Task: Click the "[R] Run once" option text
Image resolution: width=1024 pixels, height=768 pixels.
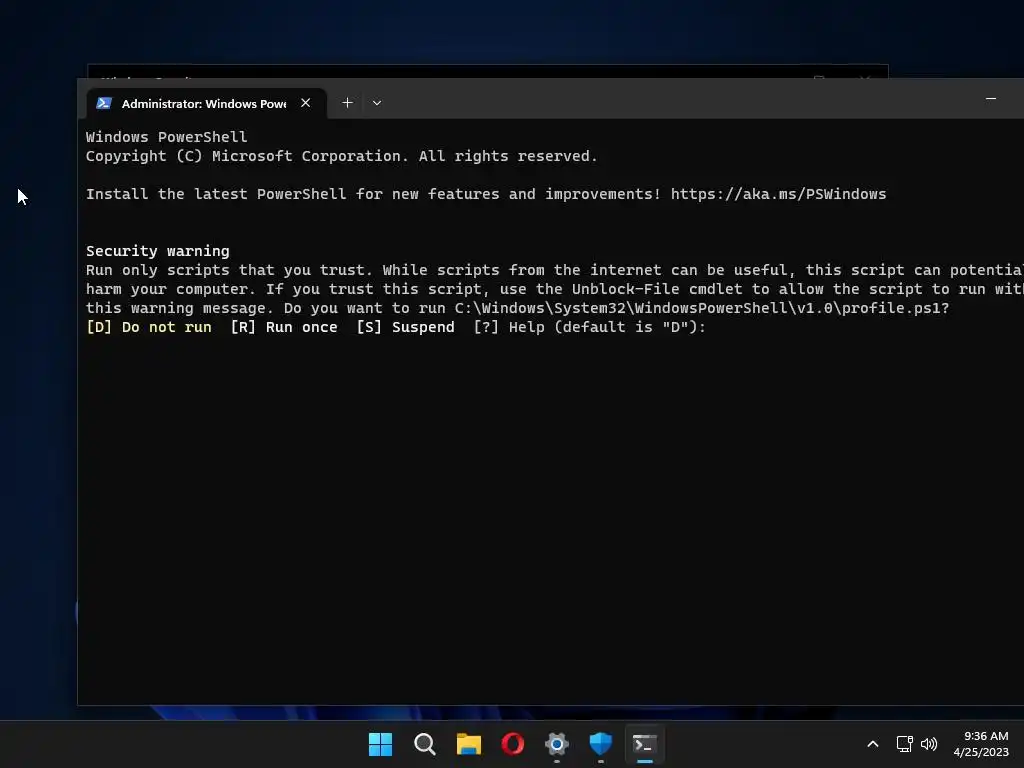Action: (x=284, y=327)
